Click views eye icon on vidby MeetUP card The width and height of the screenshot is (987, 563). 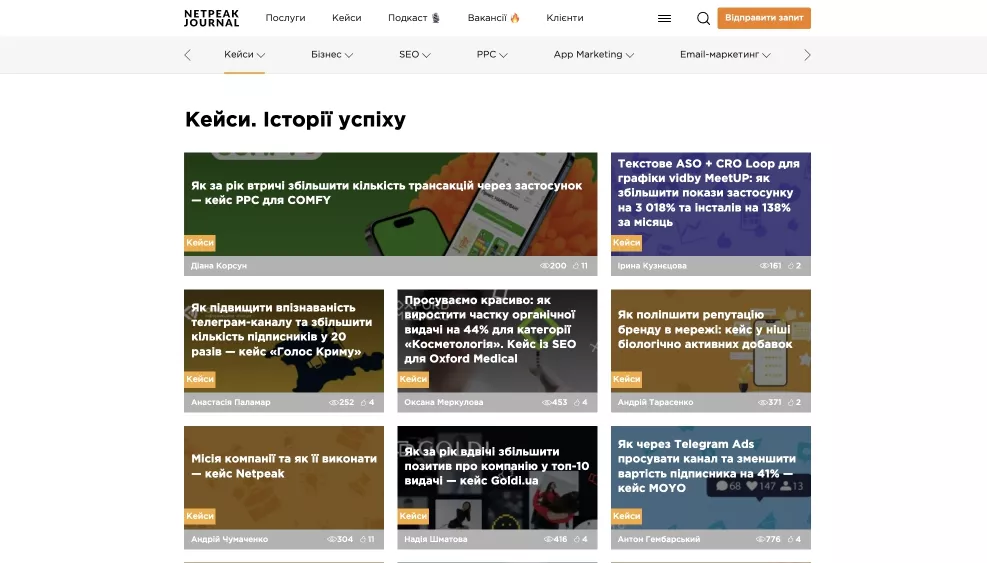(x=764, y=266)
